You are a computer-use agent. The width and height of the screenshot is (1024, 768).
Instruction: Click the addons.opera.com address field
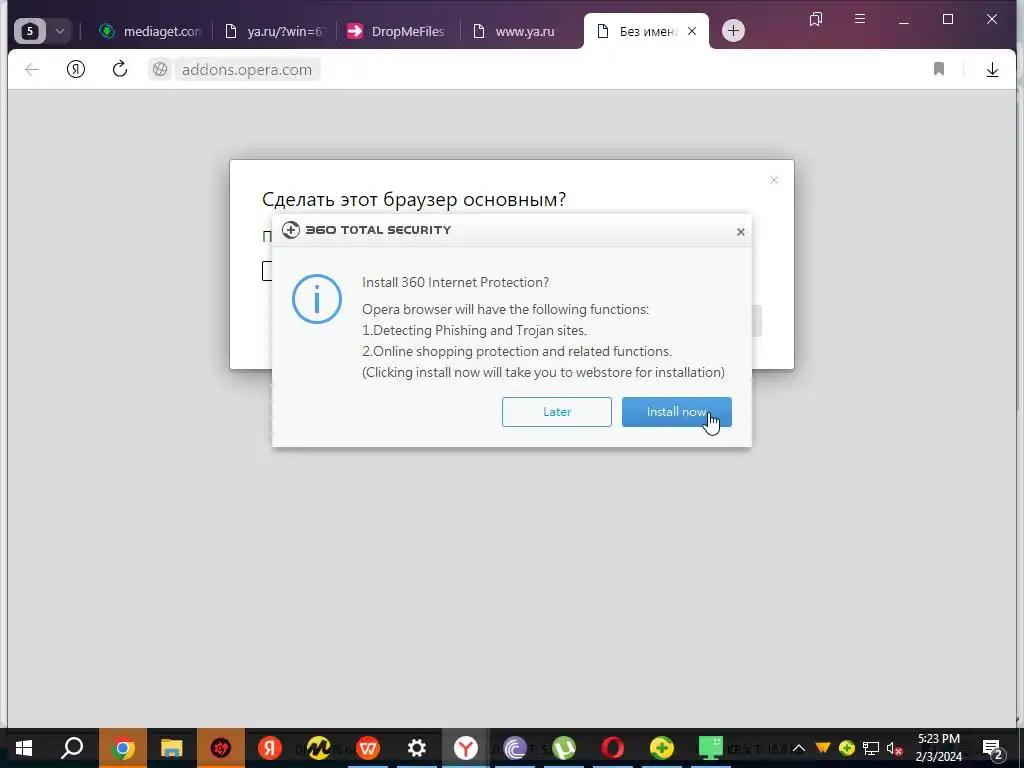pyautogui.click(x=247, y=69)
